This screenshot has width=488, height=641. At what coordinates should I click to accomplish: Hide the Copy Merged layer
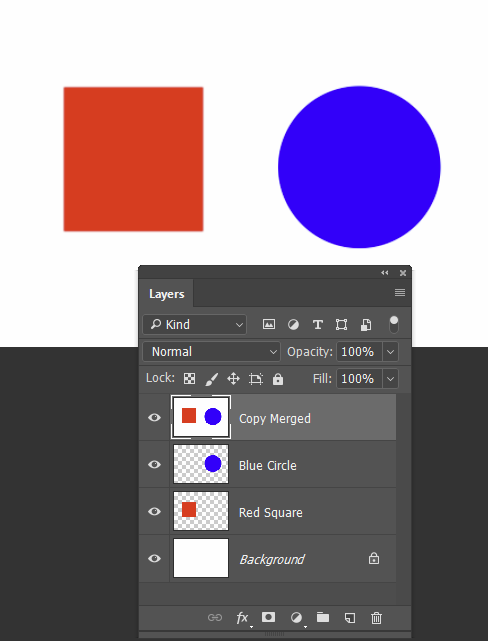[x=154, y=417]
